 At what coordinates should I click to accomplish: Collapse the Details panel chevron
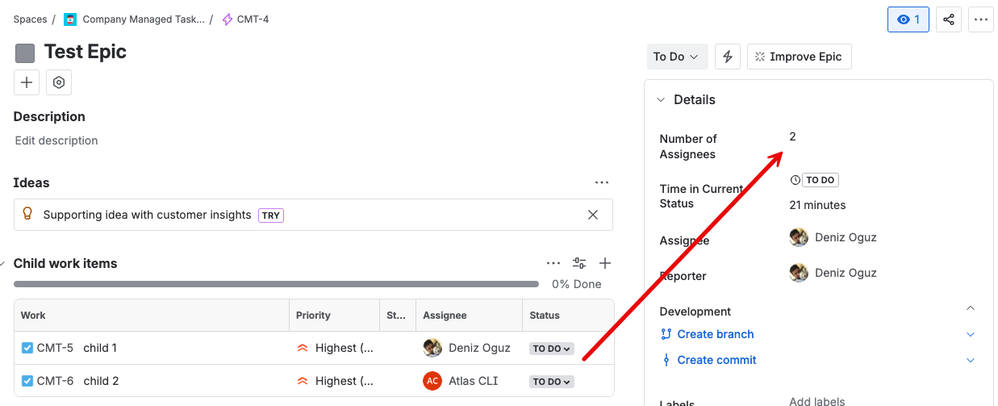click(661, 100)
